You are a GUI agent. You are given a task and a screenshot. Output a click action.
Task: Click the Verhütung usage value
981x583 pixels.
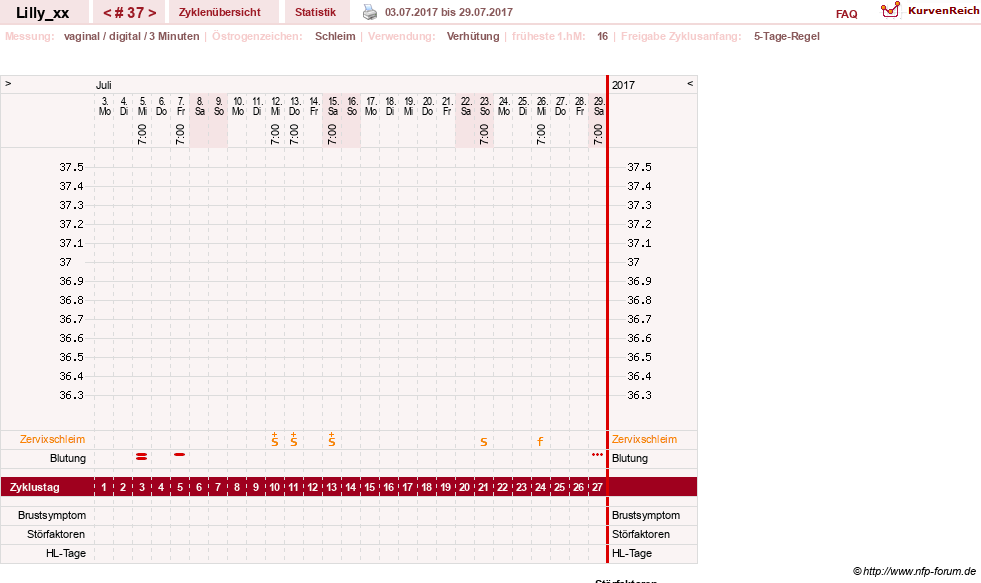pyautogui.click(x=473, y=36)
